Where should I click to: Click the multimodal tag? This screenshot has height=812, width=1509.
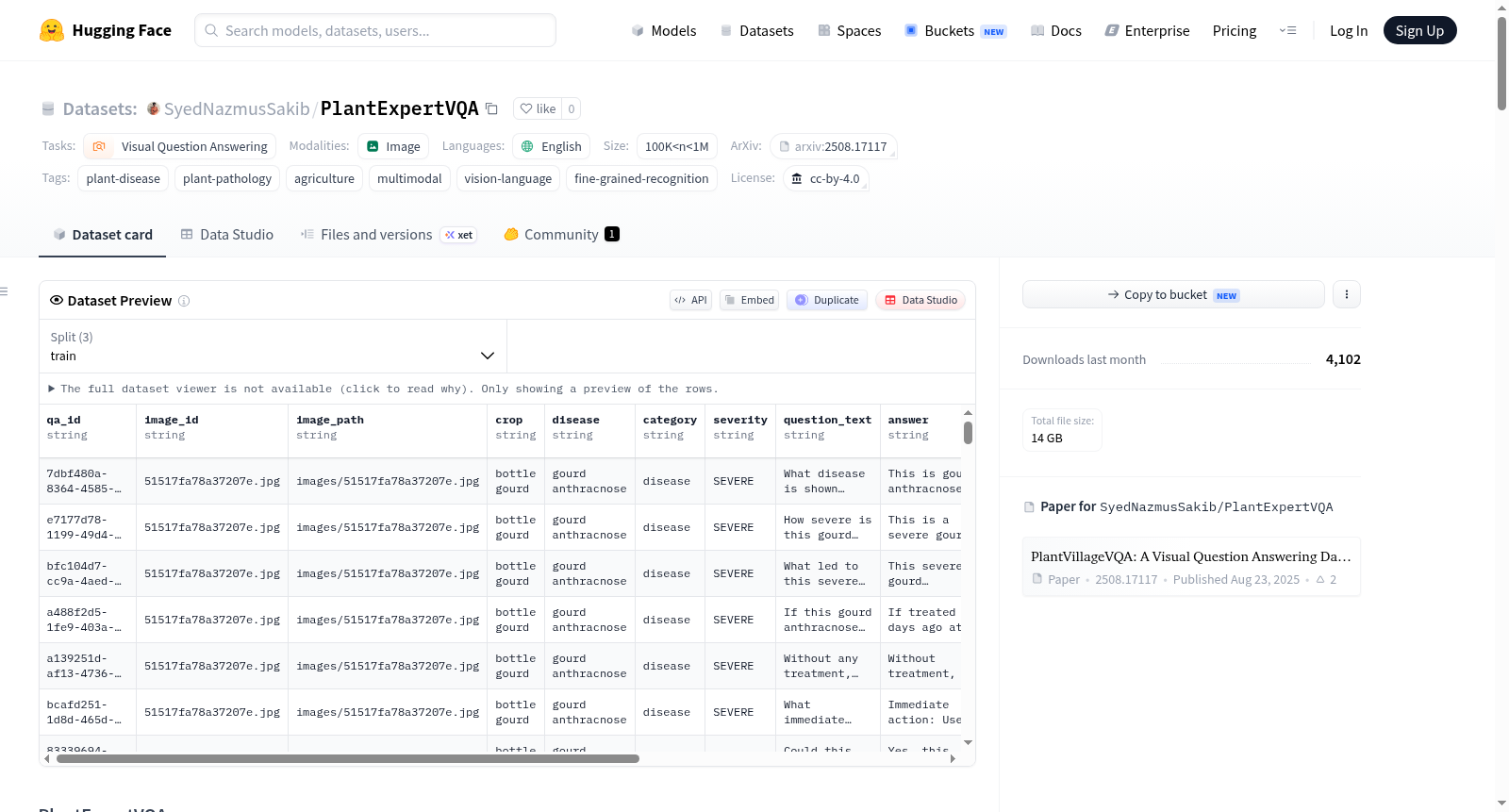coord(409,178)
